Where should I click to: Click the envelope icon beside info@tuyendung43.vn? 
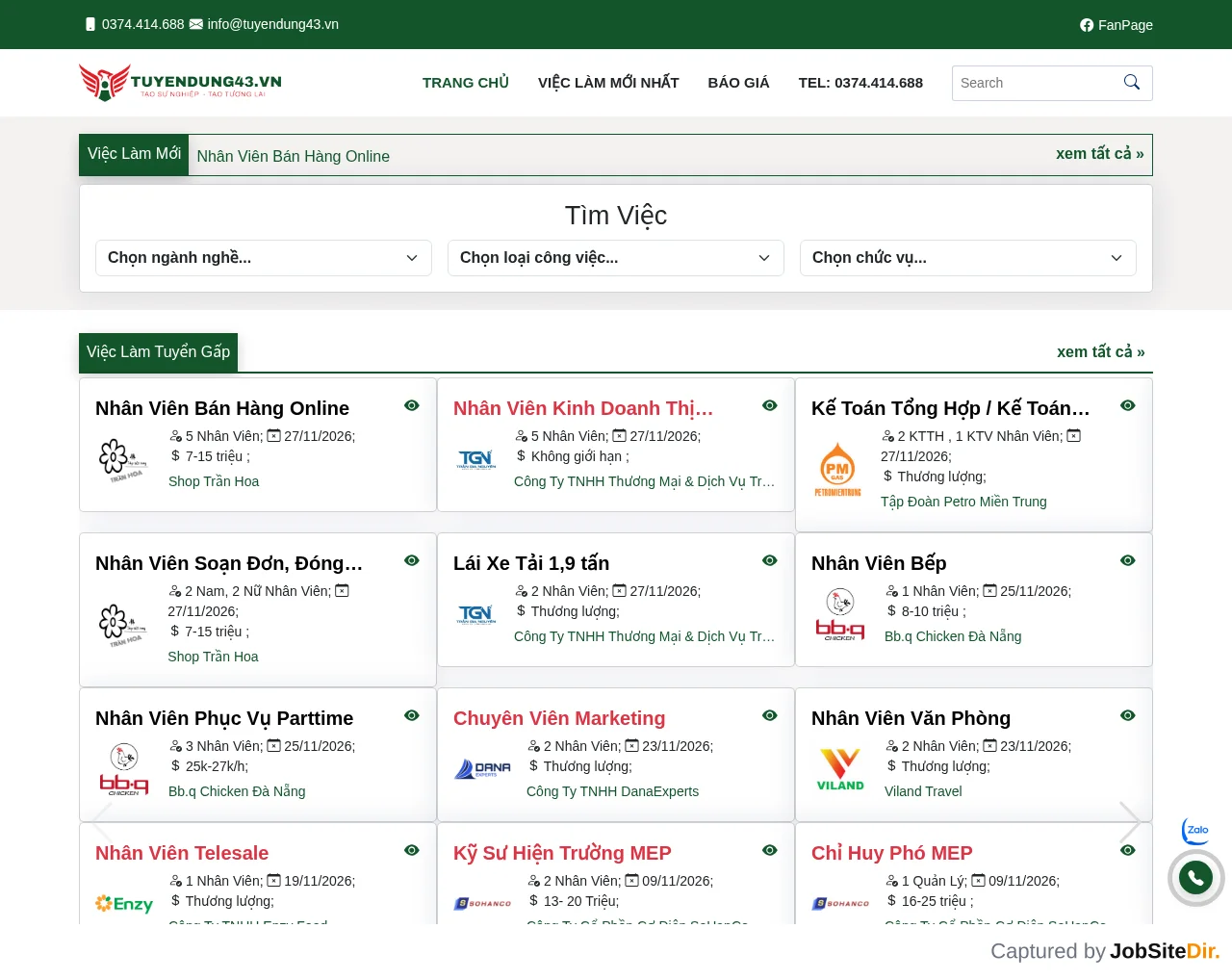tap(196, 24)
